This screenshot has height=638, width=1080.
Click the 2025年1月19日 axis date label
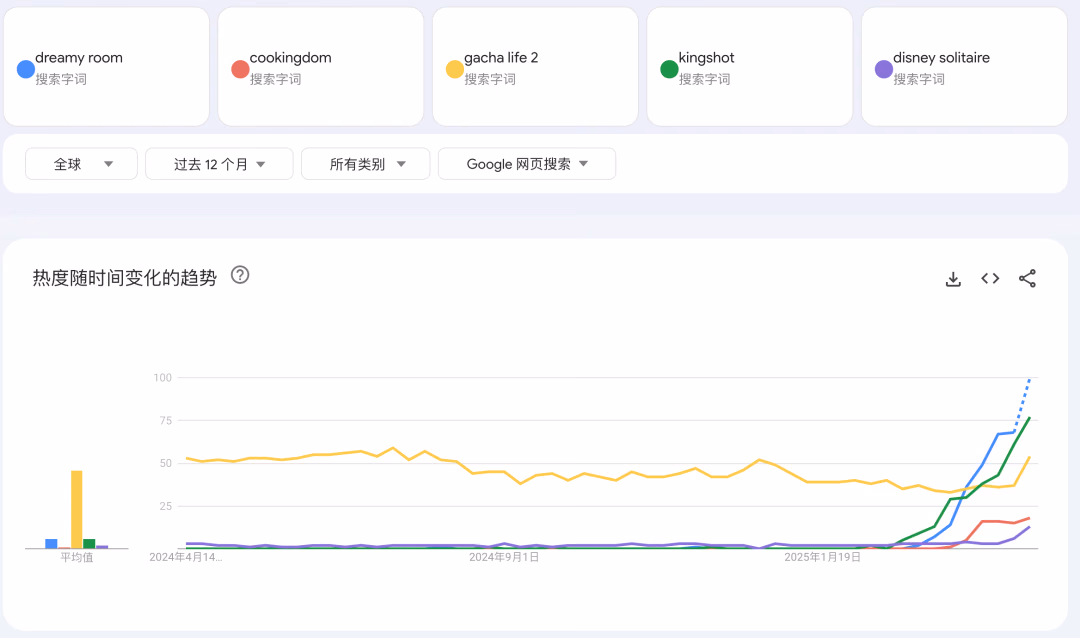(822, 557)
